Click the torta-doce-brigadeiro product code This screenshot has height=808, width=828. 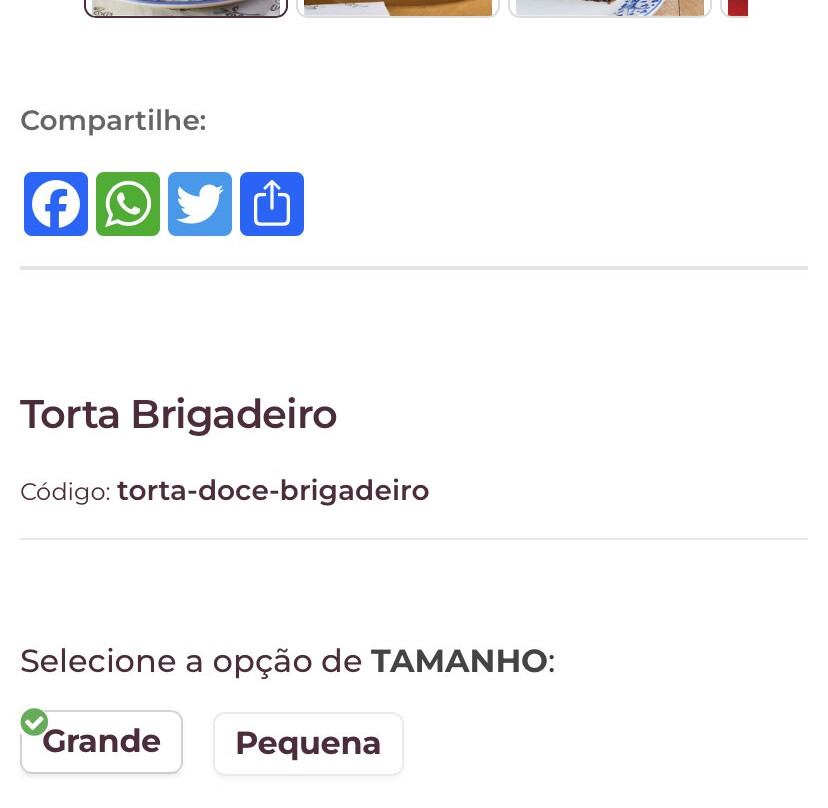tap(273, 491)
